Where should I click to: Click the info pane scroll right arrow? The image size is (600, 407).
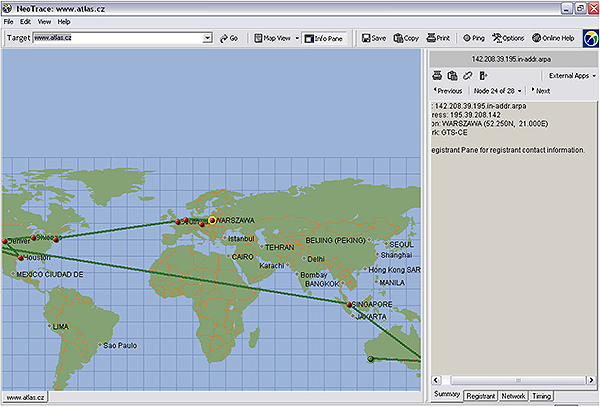click(x=591, y=380)
